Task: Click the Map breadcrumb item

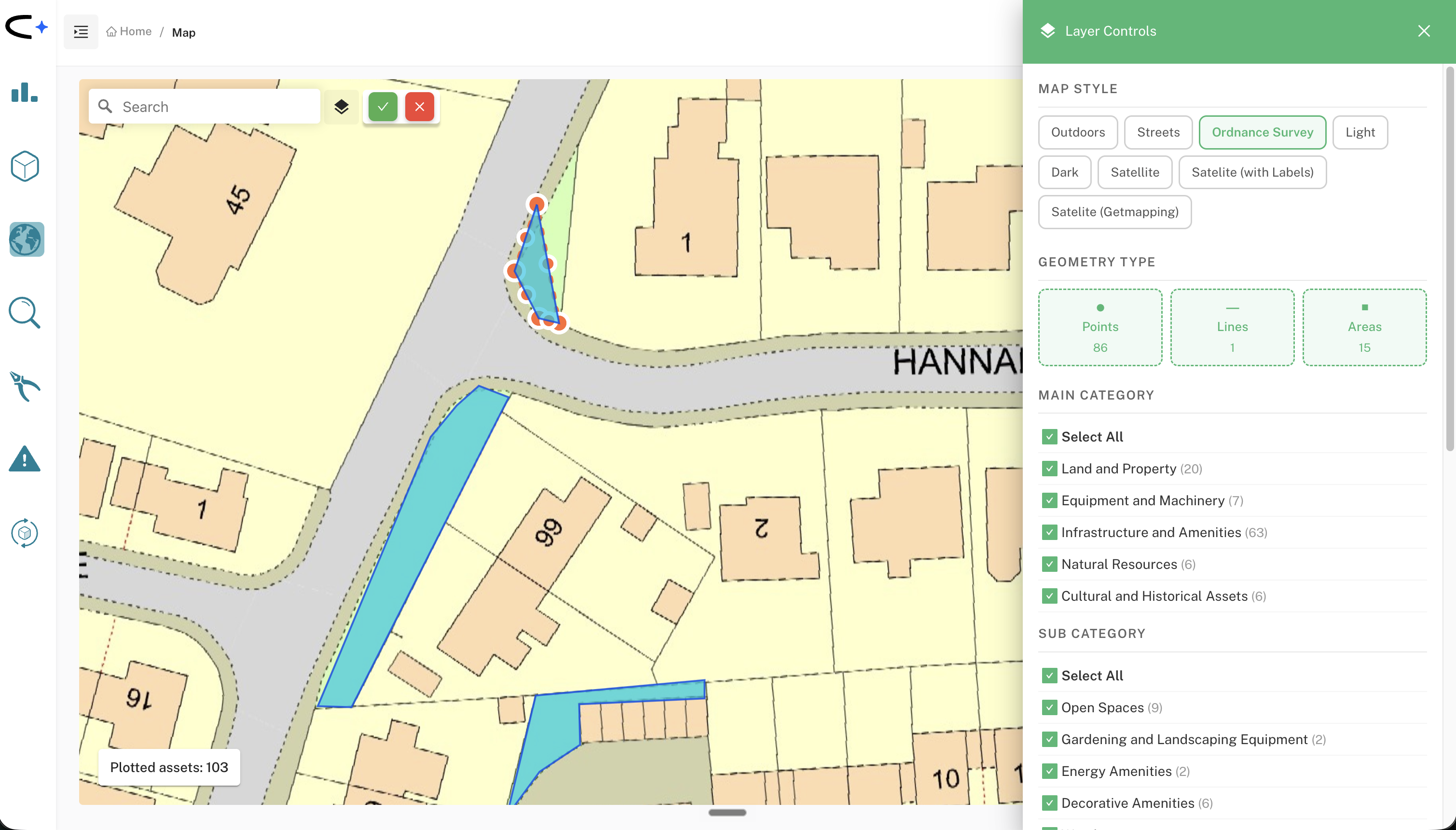Action: coord(183,32)
